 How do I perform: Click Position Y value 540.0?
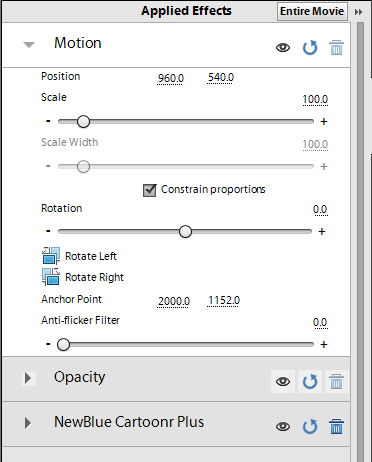point(221,78)
